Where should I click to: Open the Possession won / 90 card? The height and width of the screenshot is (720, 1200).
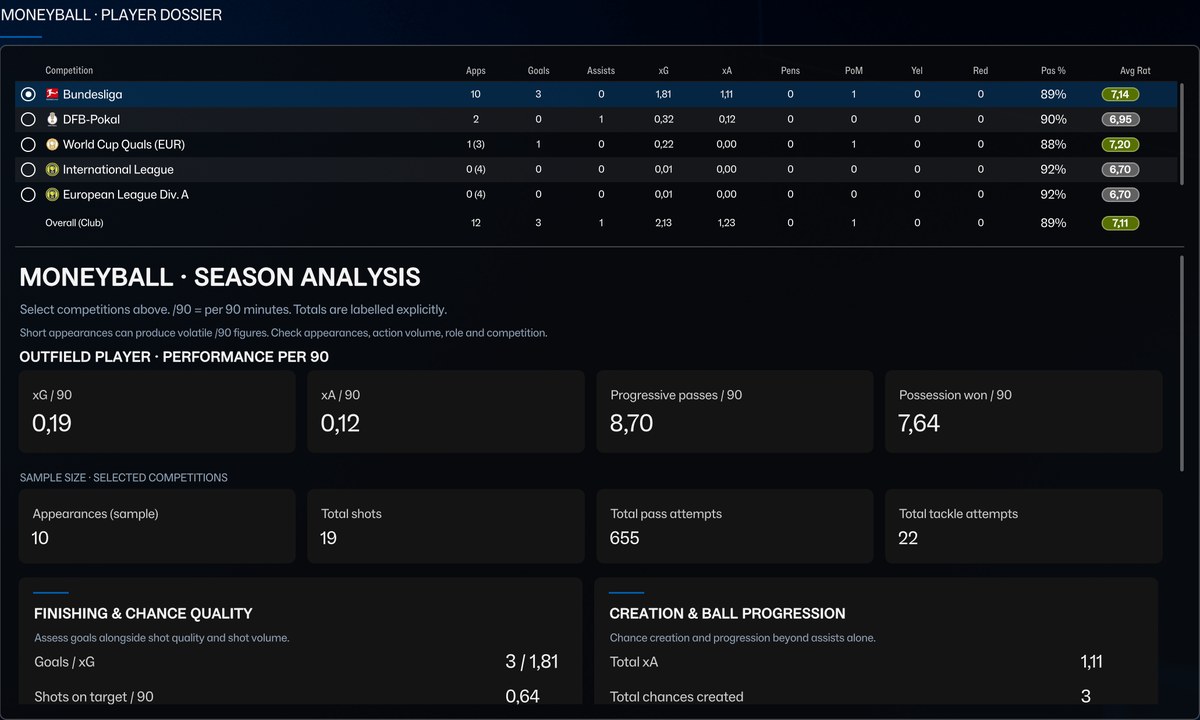click(1024, 412)
